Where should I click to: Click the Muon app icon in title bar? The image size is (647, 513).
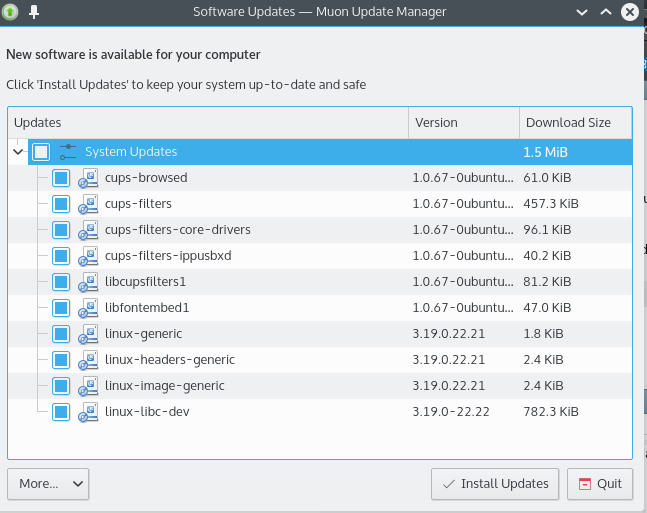(12, 12)
